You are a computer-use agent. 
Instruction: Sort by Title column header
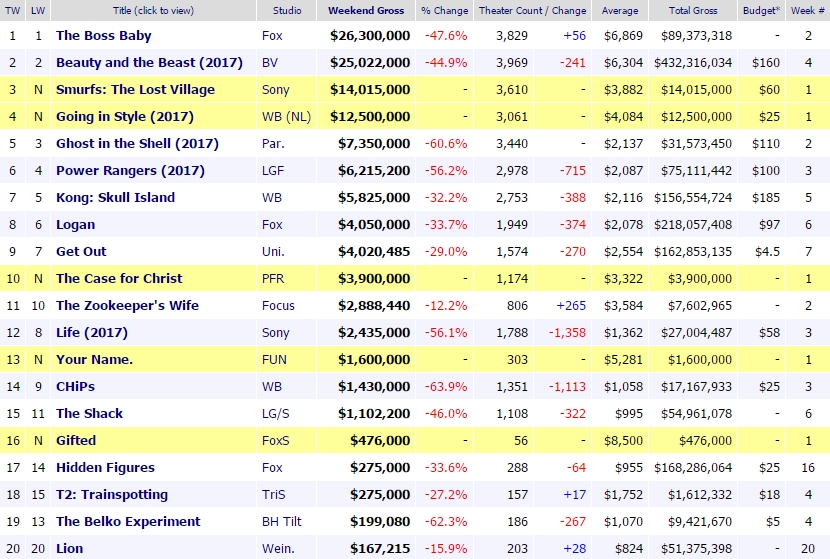point(154,11)
